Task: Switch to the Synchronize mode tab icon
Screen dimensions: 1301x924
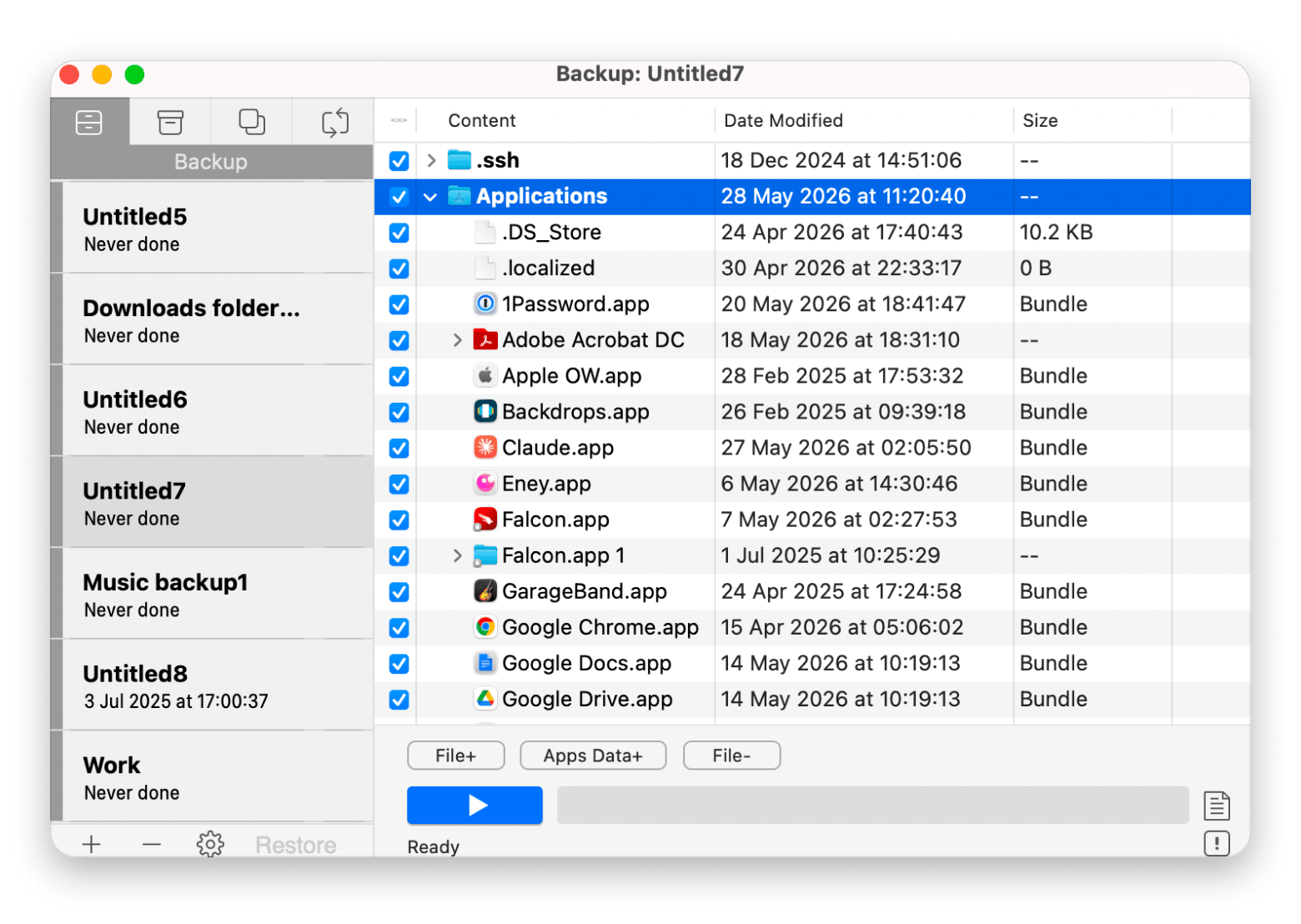Action: 334,122
